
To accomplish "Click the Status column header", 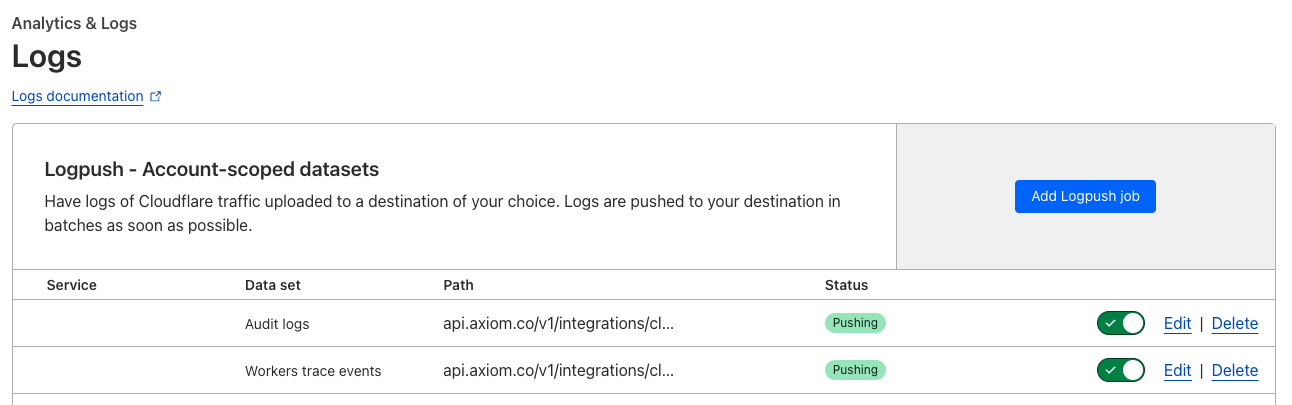I will 846,285.
